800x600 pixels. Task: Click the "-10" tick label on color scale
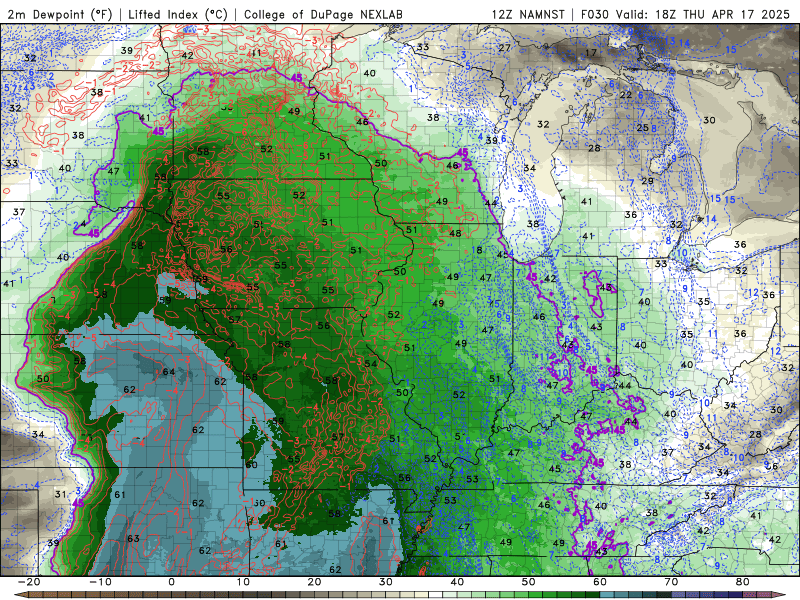[100, 582]
